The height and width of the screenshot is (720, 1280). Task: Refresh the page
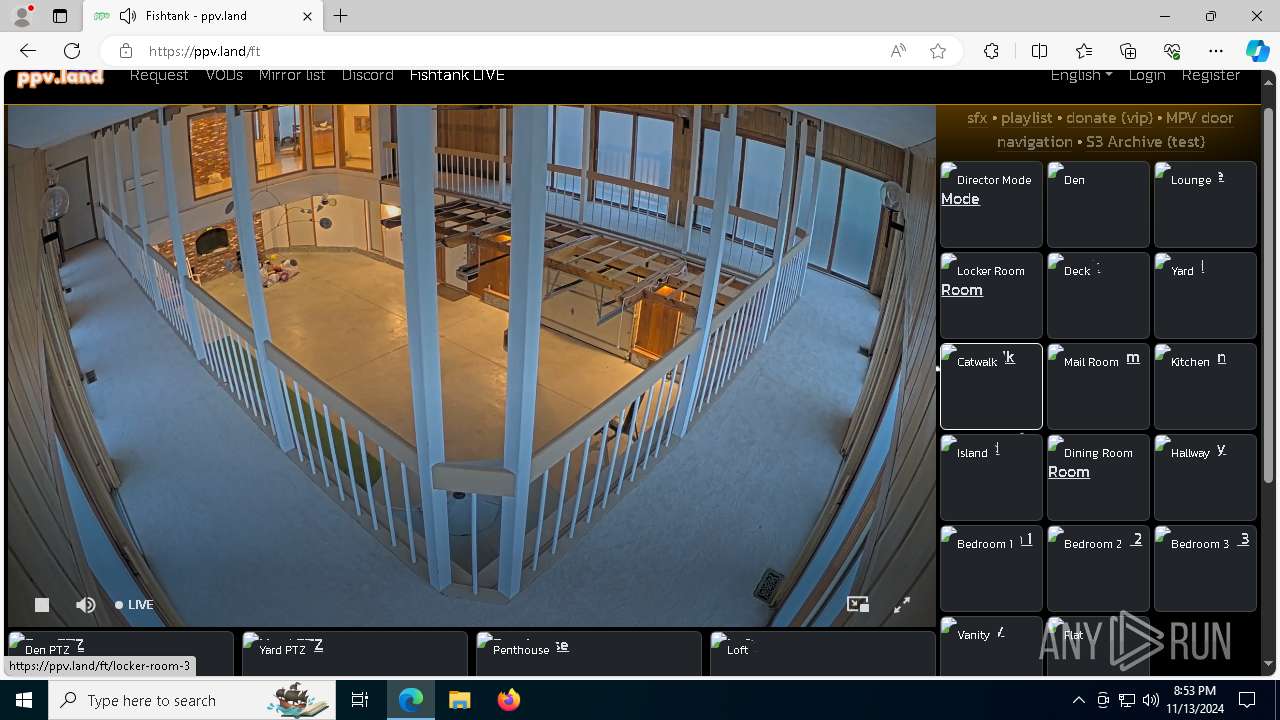(72, 51)
